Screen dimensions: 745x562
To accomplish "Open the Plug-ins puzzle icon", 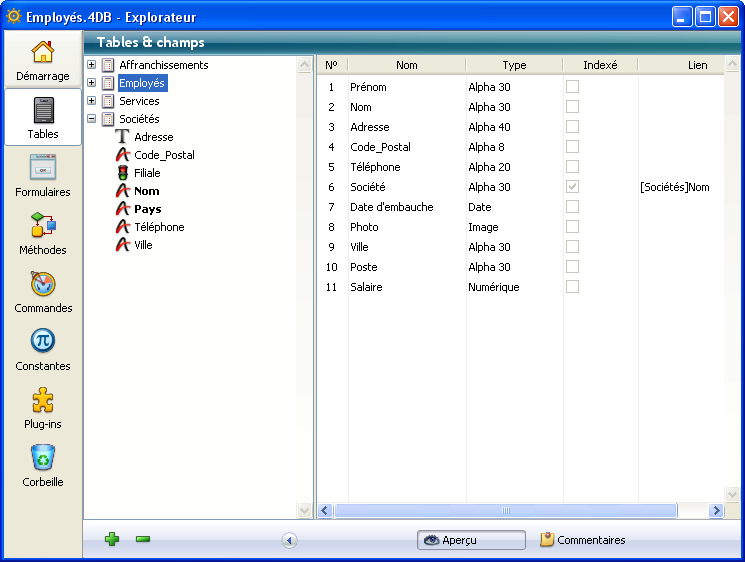I will 42,408.
